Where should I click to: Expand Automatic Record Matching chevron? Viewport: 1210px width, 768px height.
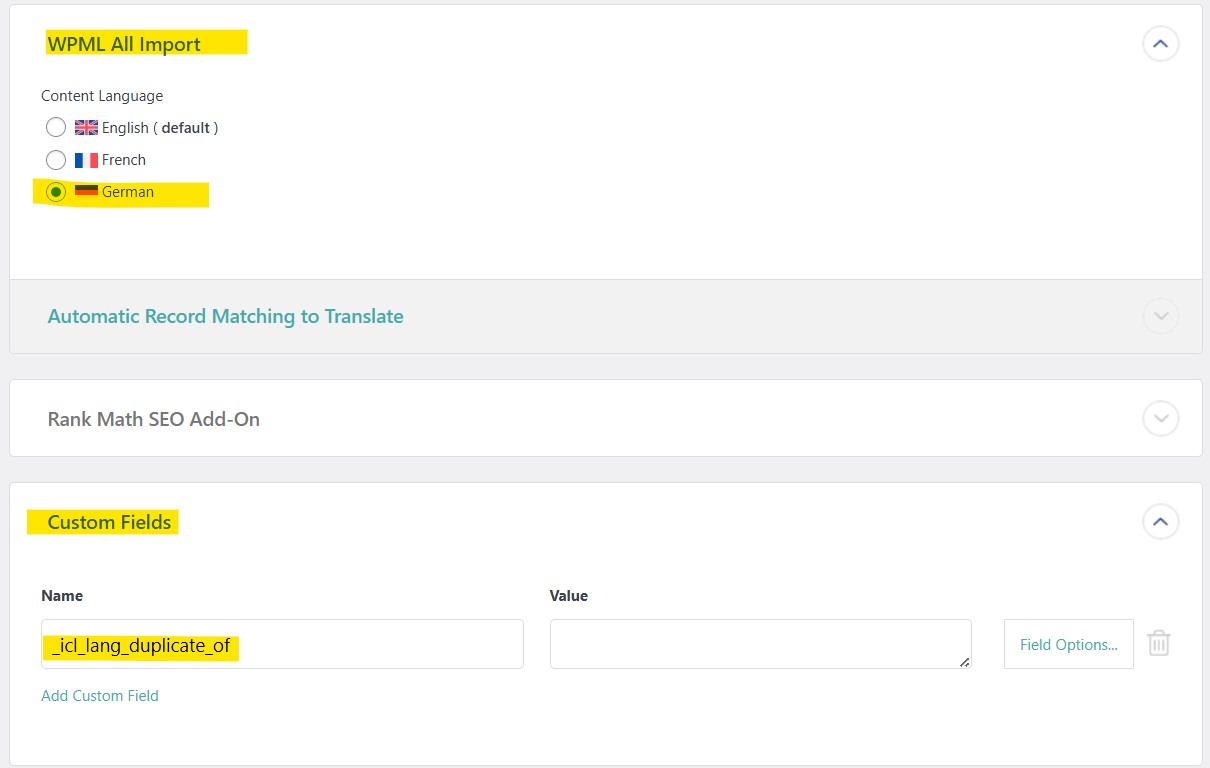(x=1160, y=316)
